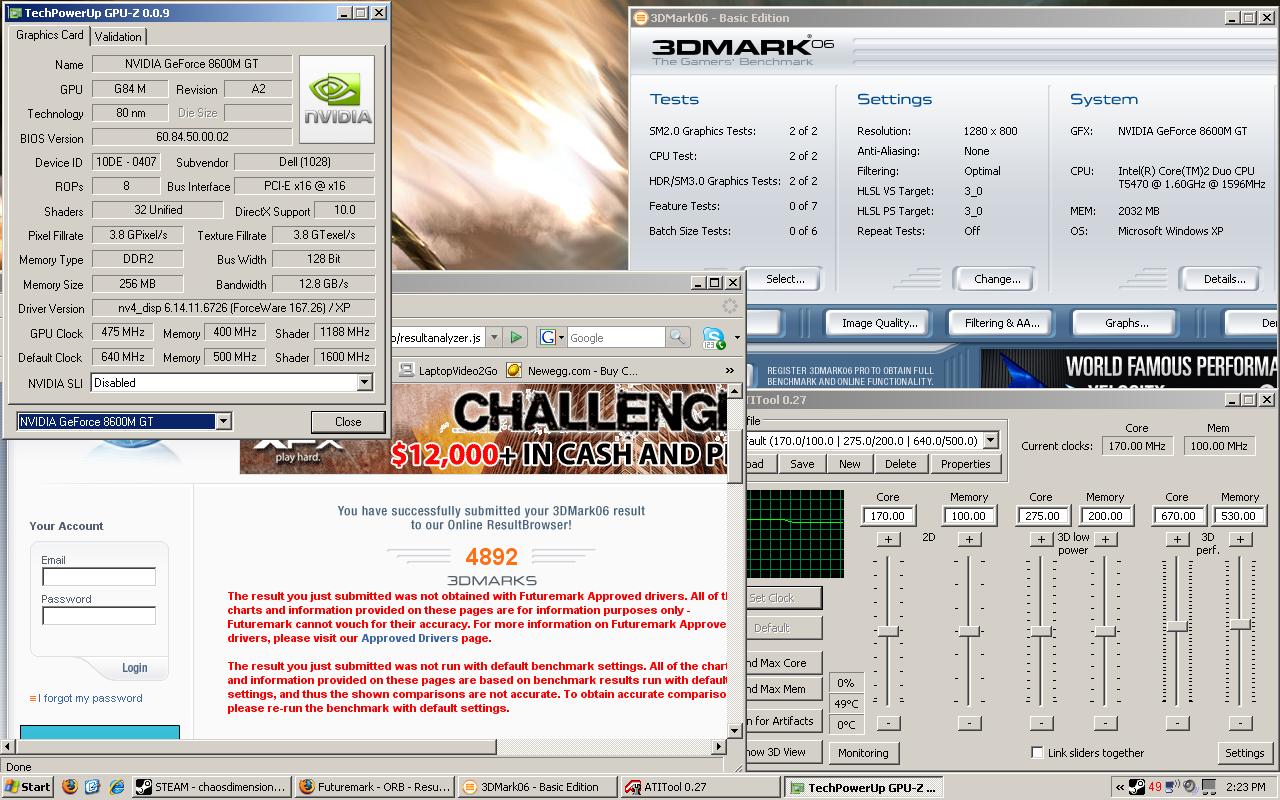Open the Skype toolbar dropdown arrow
Screen dimensions: 1280x800
[x=736, y=337]
